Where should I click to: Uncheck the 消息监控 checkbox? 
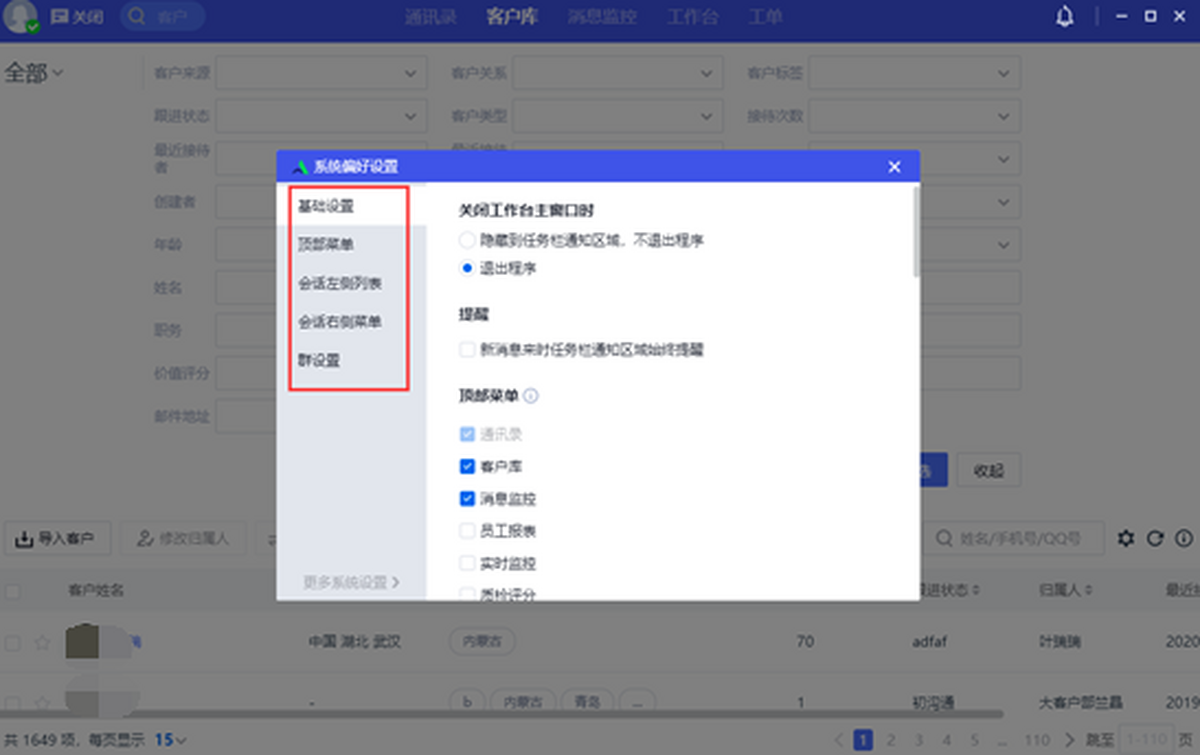(465, 498)
